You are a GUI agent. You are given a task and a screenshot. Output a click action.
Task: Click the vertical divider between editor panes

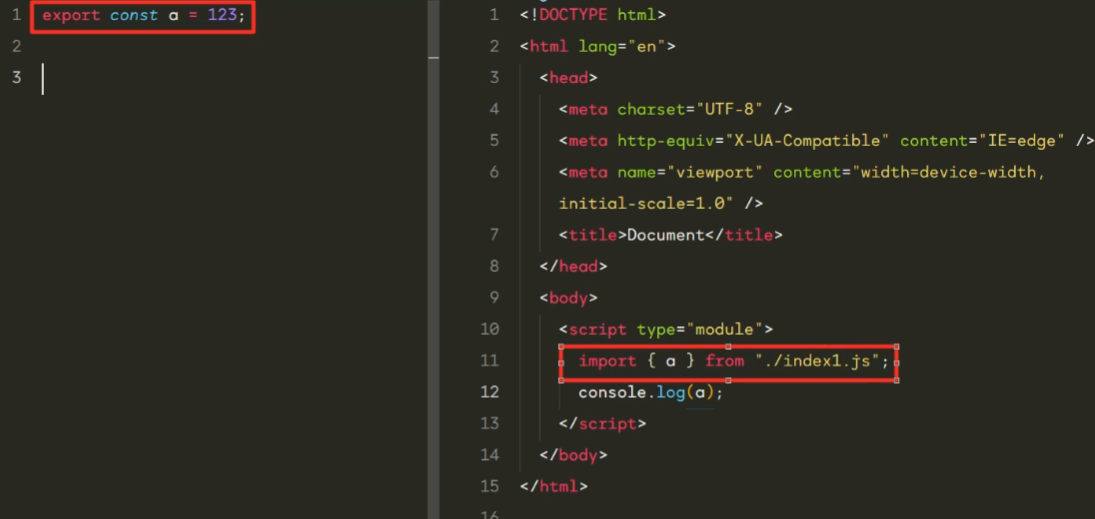coord(433,260)
